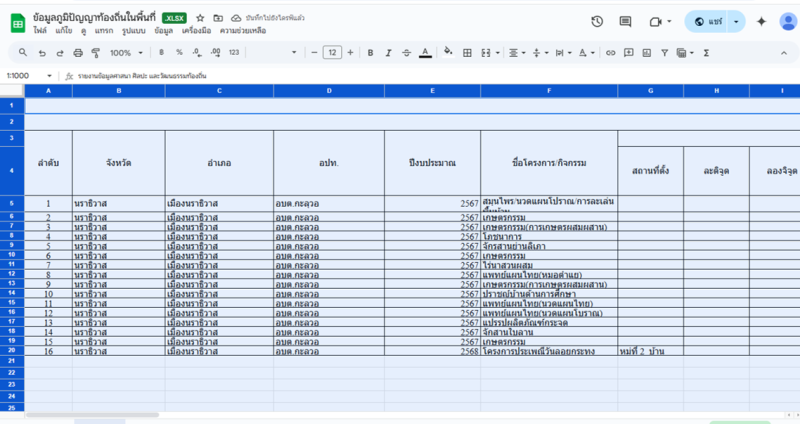Check the cloud save status icon
This screenshot has height=424, width=800.
pyautogui.click(x=236, y=18)
